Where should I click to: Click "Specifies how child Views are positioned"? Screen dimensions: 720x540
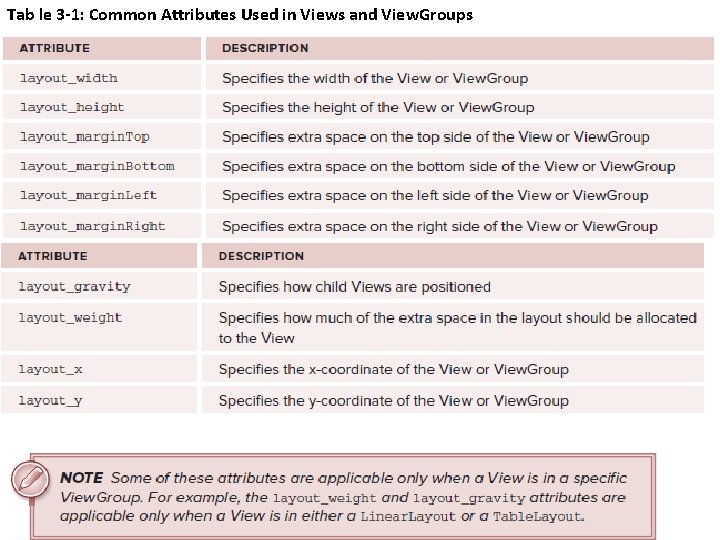tap(354, 287)
